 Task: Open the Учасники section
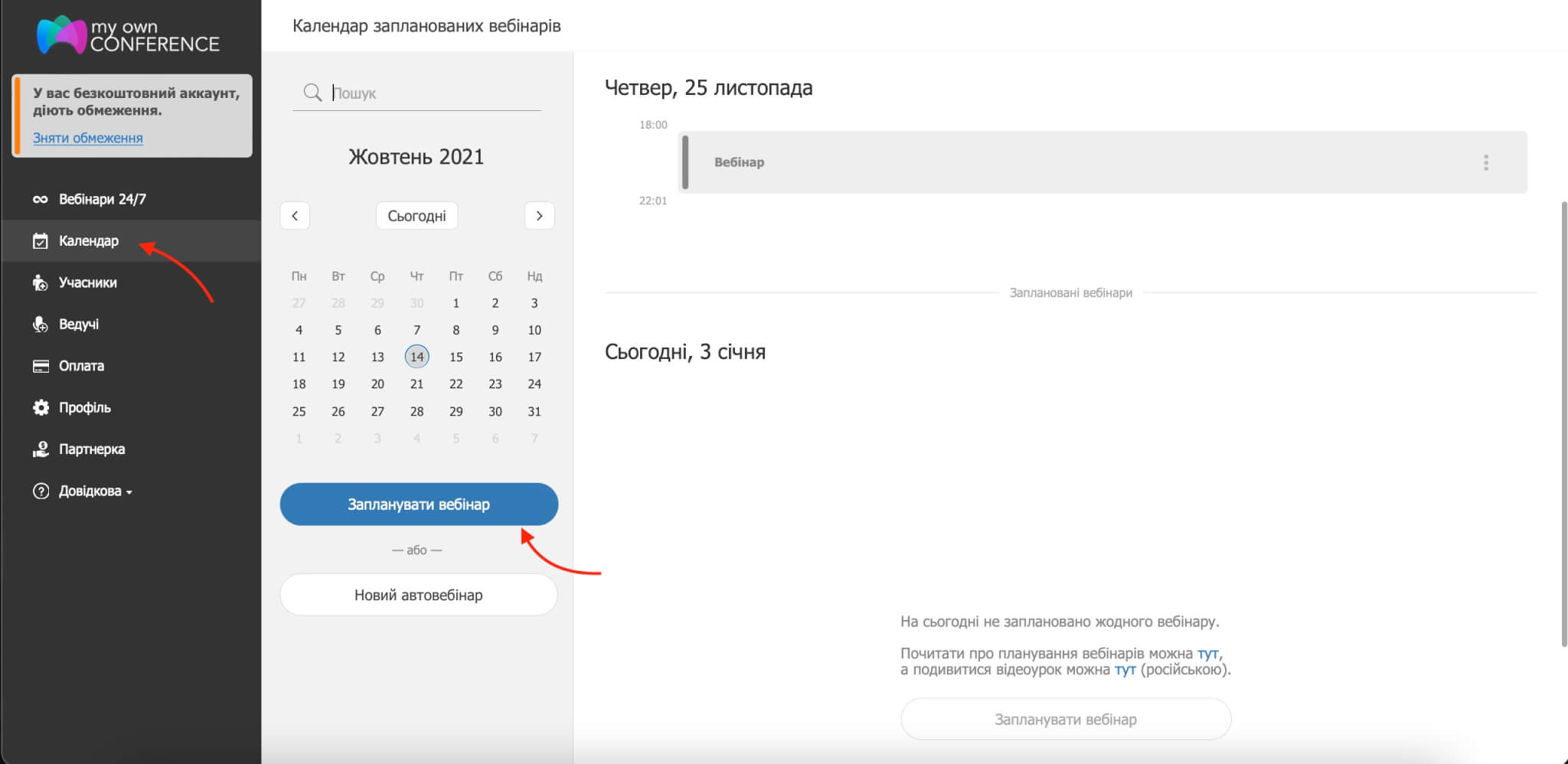tap(87, 282)
